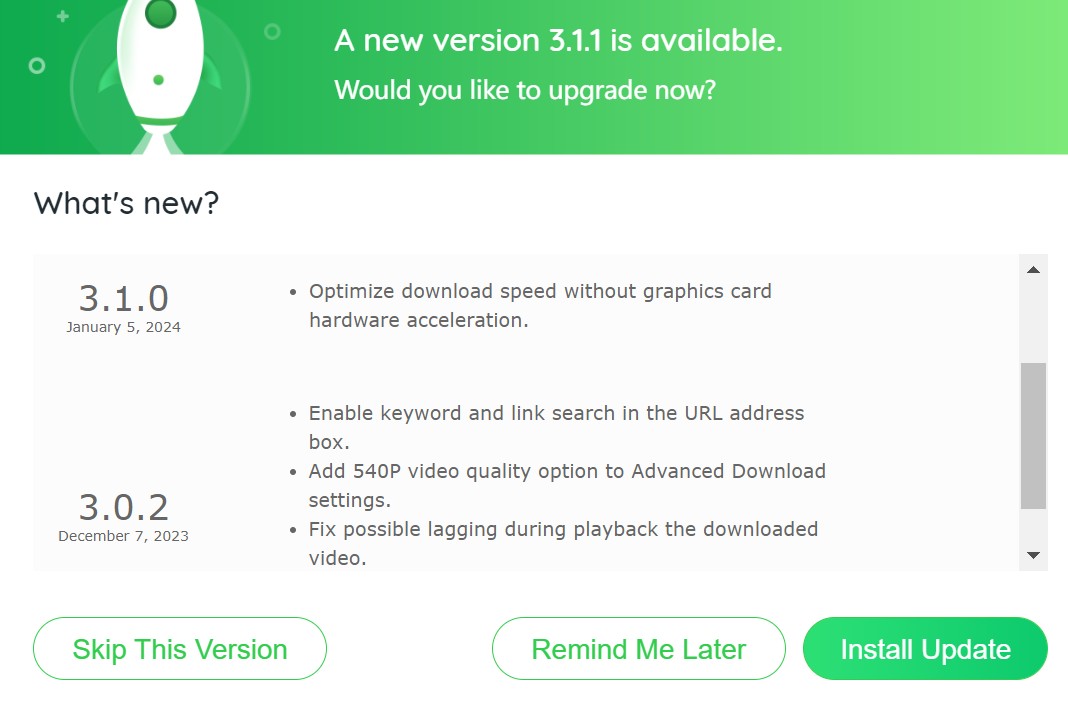The width and height of the screenshot is (1068, 711).
Task: Start the upgrade with Install Update
Action: (925, 648)
